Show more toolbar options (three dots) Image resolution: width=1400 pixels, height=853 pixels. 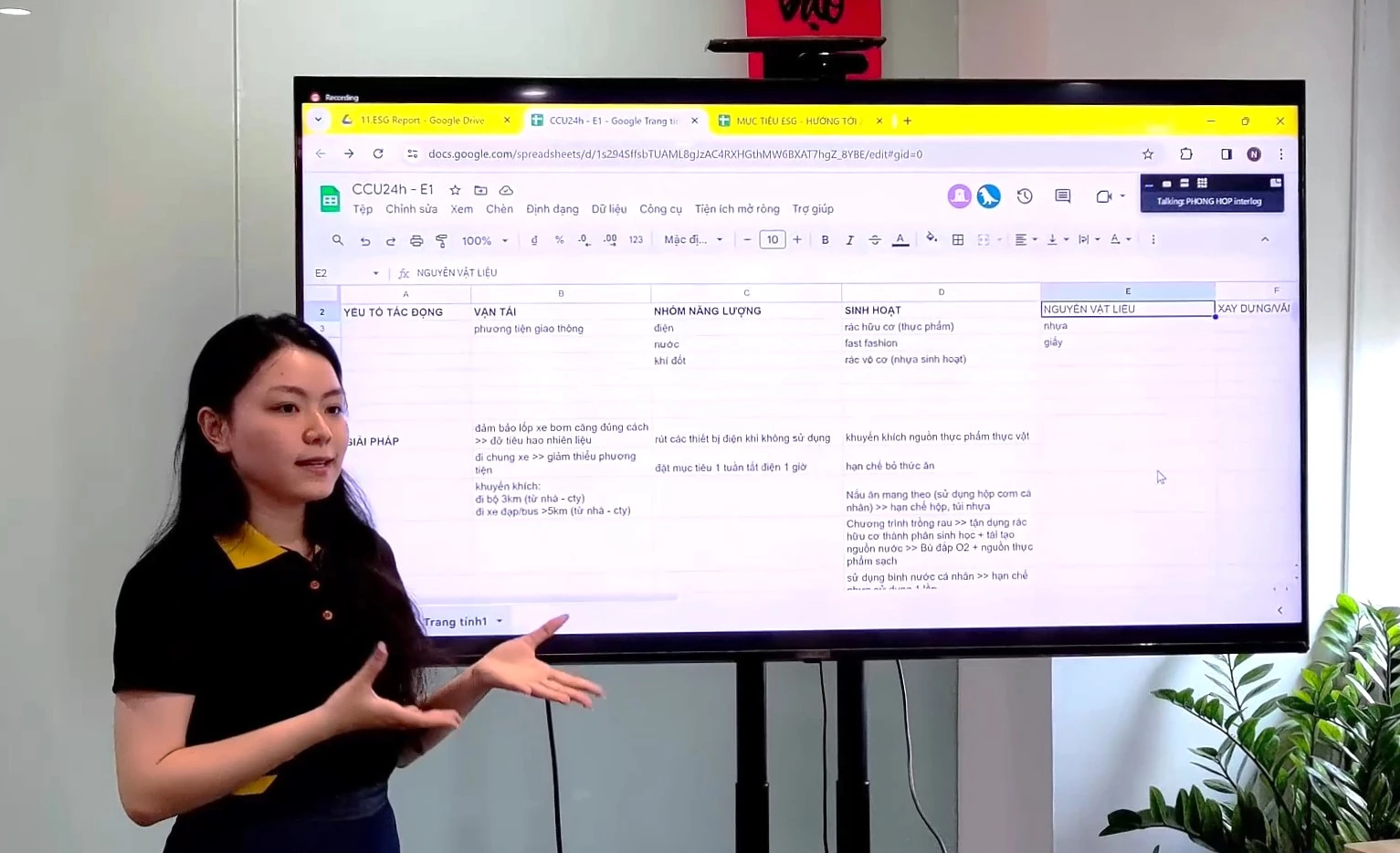point(1153,239)
